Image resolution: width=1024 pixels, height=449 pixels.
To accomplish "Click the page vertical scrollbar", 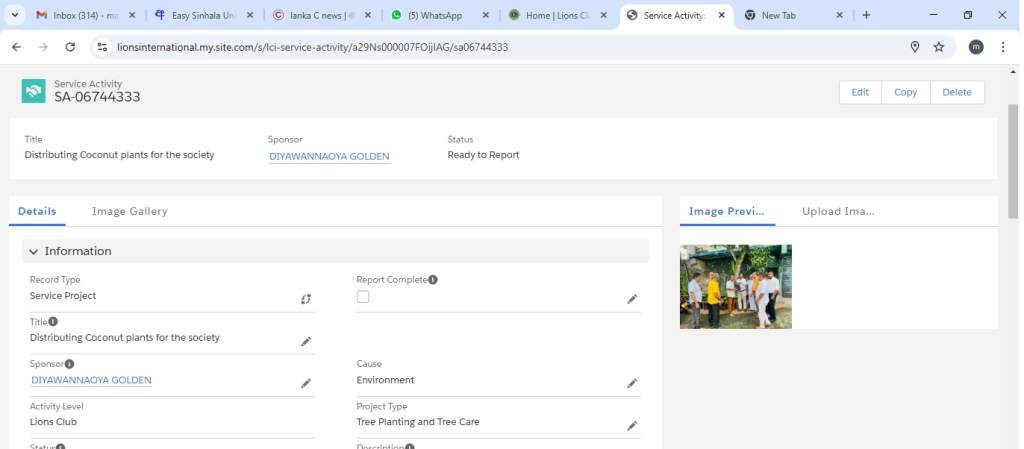I will pos(1014,161).
